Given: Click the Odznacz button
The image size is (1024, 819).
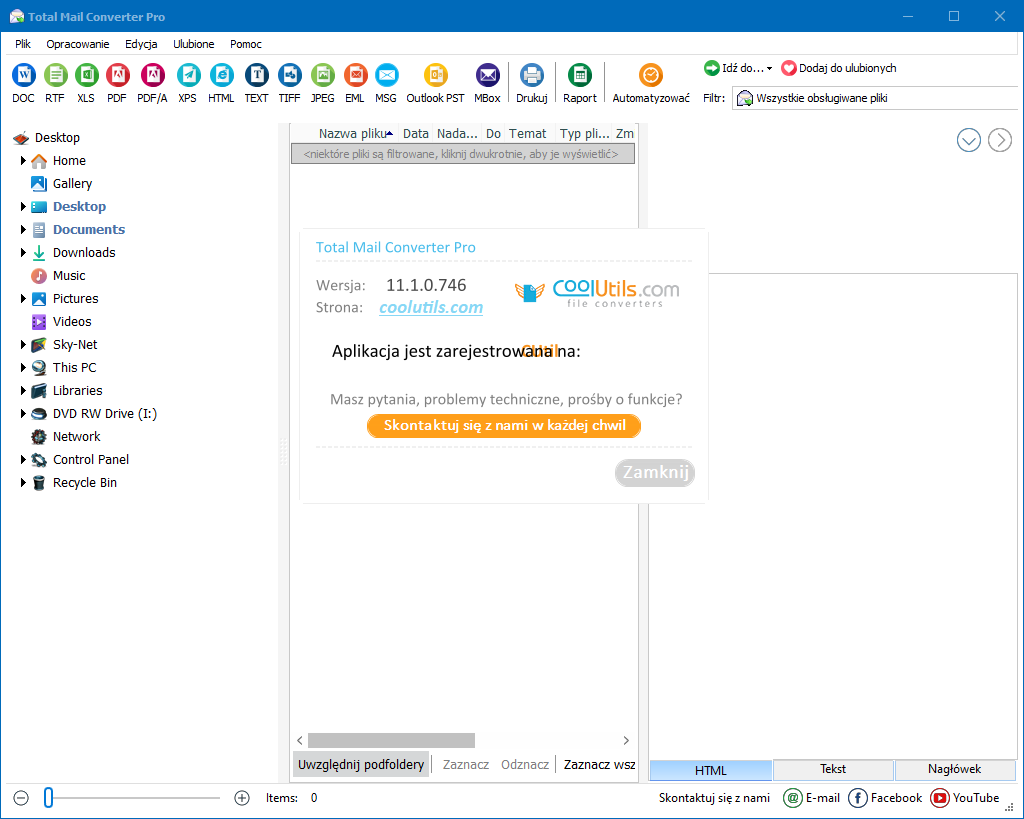Looking at the screenshot, I should coord(525,764).
